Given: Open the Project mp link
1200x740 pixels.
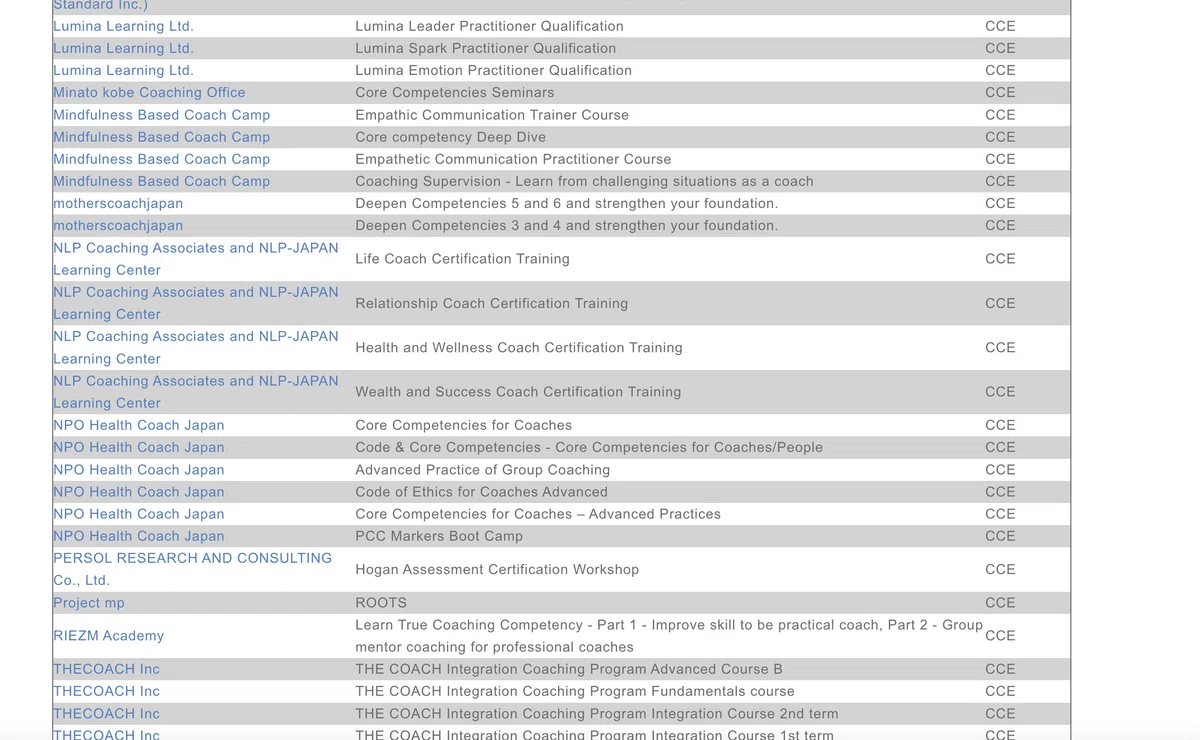Looking at the screenshot, I should click(x=89, y=603).
